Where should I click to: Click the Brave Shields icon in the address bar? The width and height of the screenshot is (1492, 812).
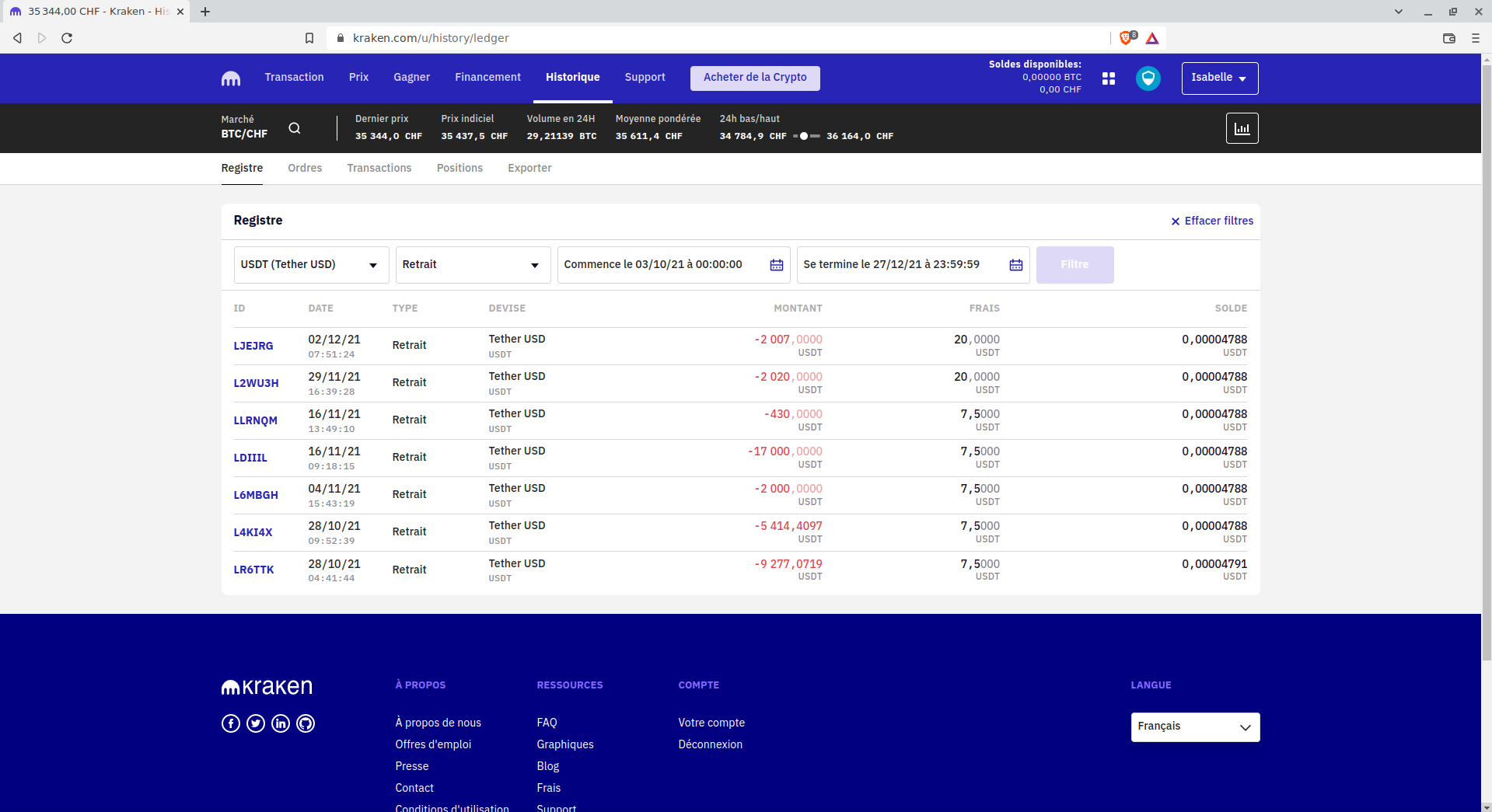point(1127,38)
